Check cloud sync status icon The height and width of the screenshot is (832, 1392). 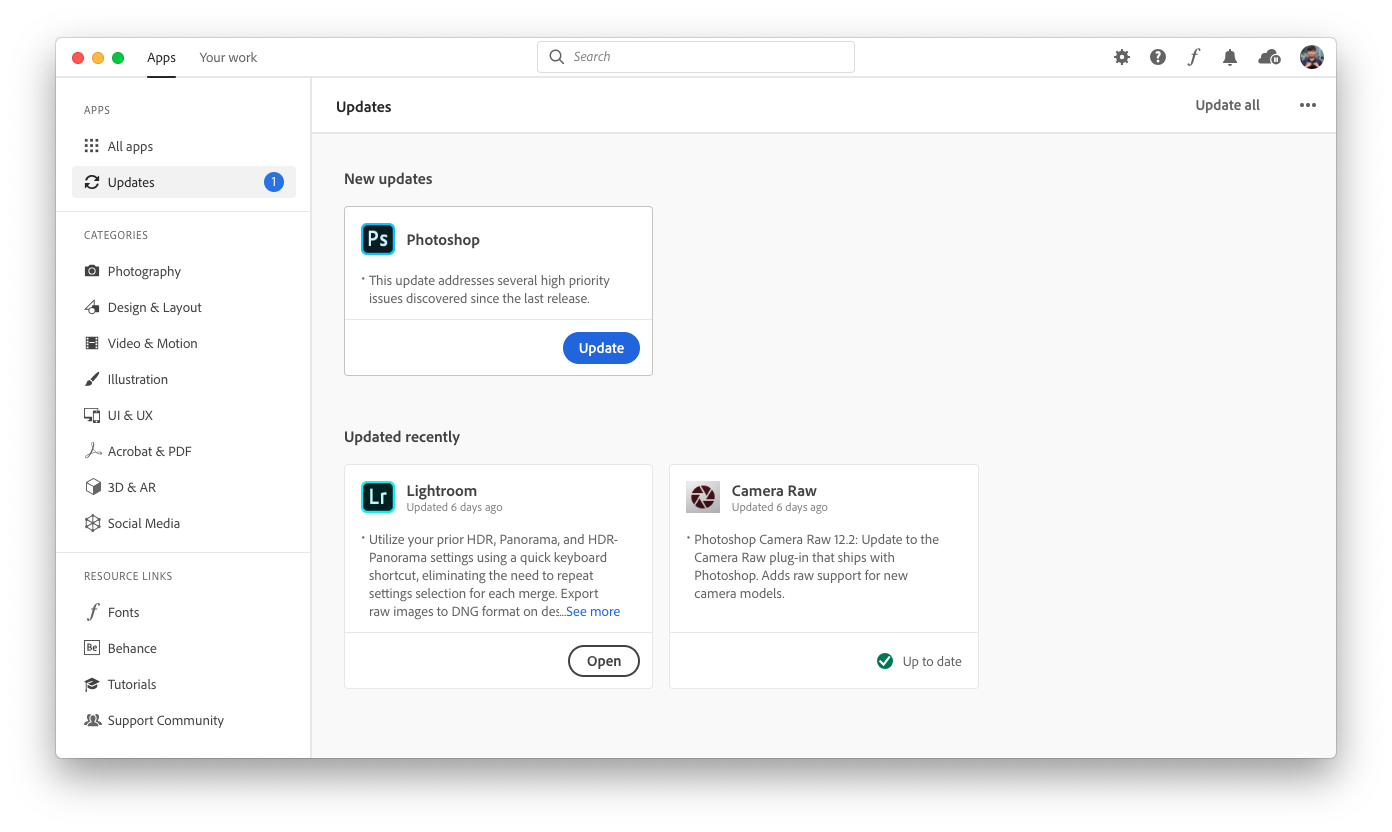pos(1269,57)
